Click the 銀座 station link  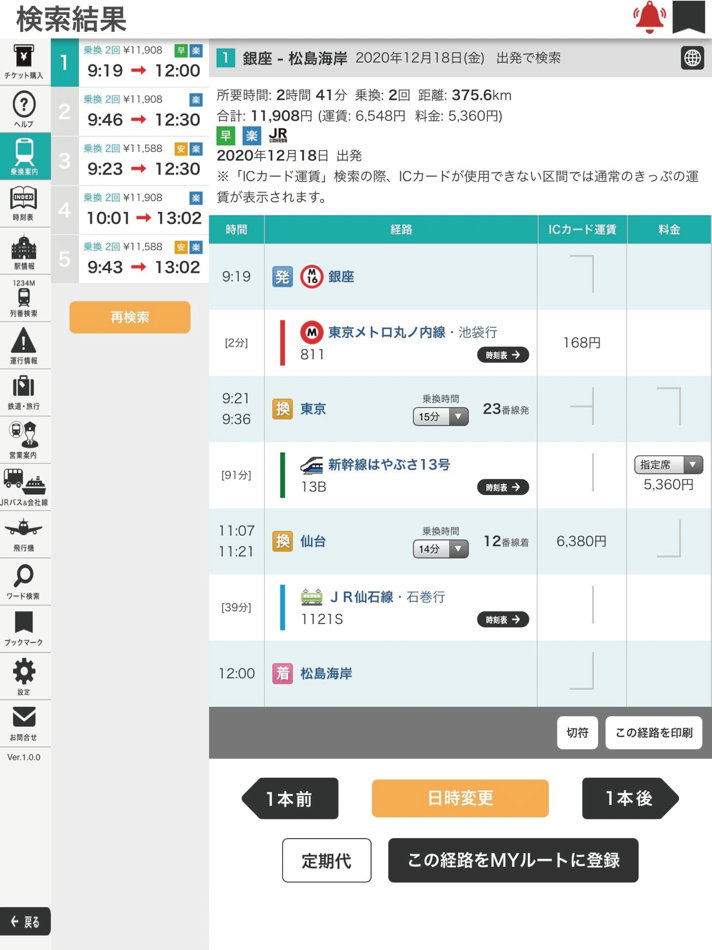[341, 277]
